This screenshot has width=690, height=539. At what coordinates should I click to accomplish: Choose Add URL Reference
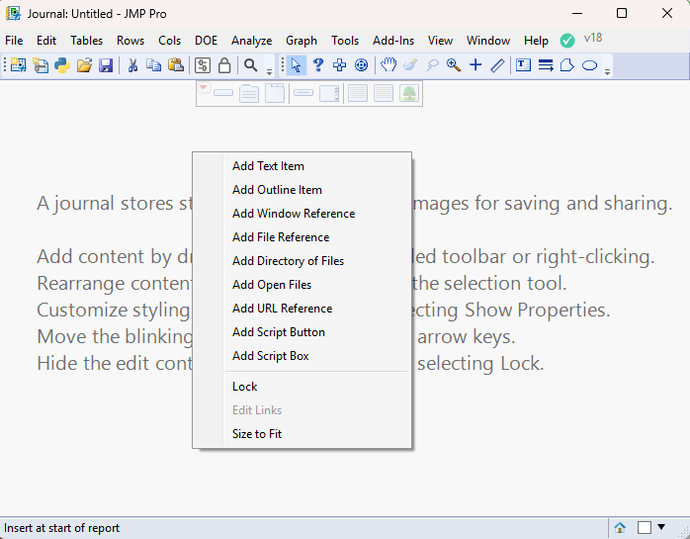[x=302, y=308]
